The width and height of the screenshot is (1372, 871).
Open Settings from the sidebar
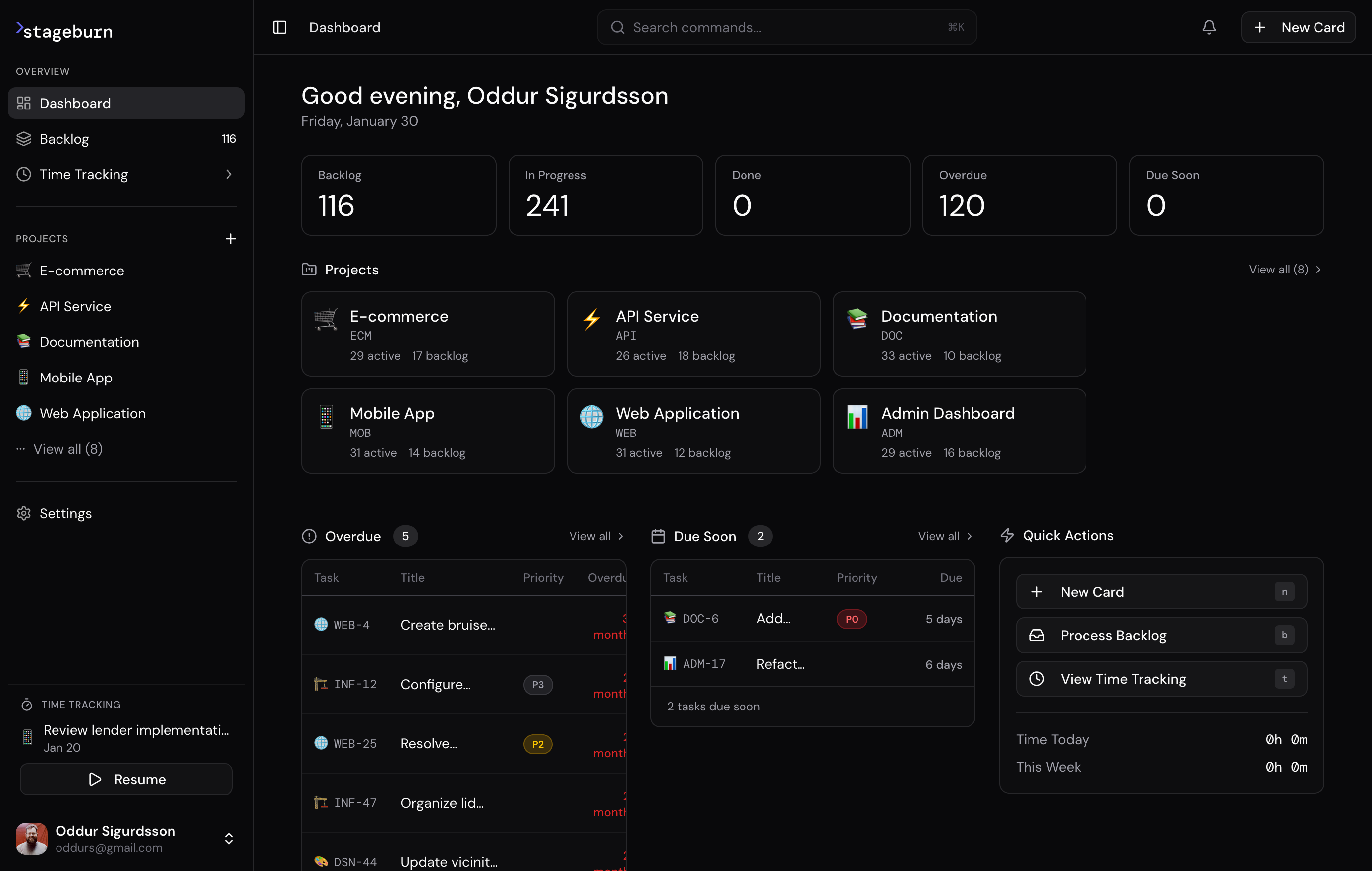point(65,513)
